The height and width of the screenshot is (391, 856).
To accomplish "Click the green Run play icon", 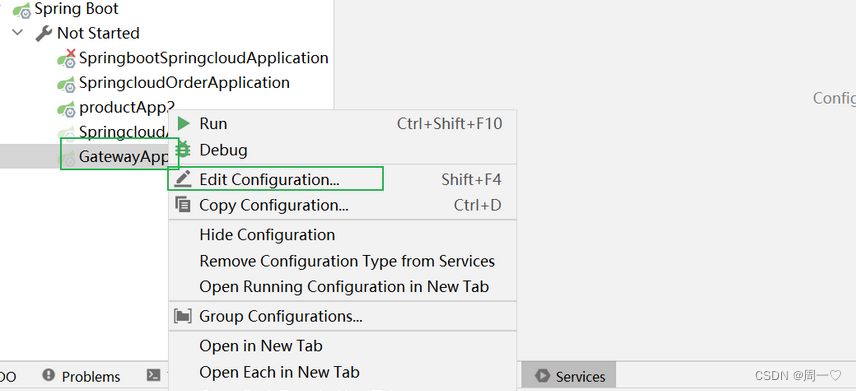I will 185,124.
